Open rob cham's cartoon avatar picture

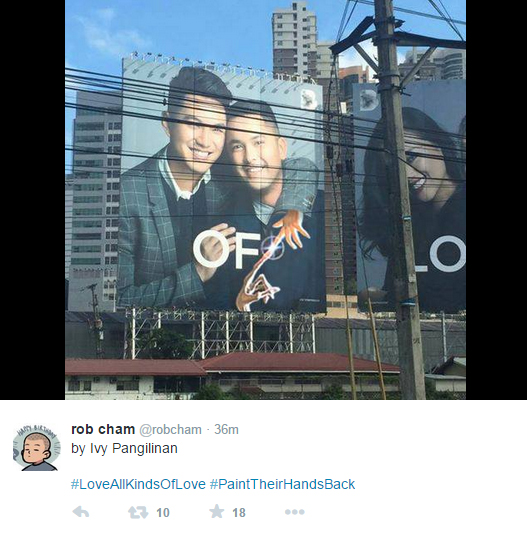point(37,448)
